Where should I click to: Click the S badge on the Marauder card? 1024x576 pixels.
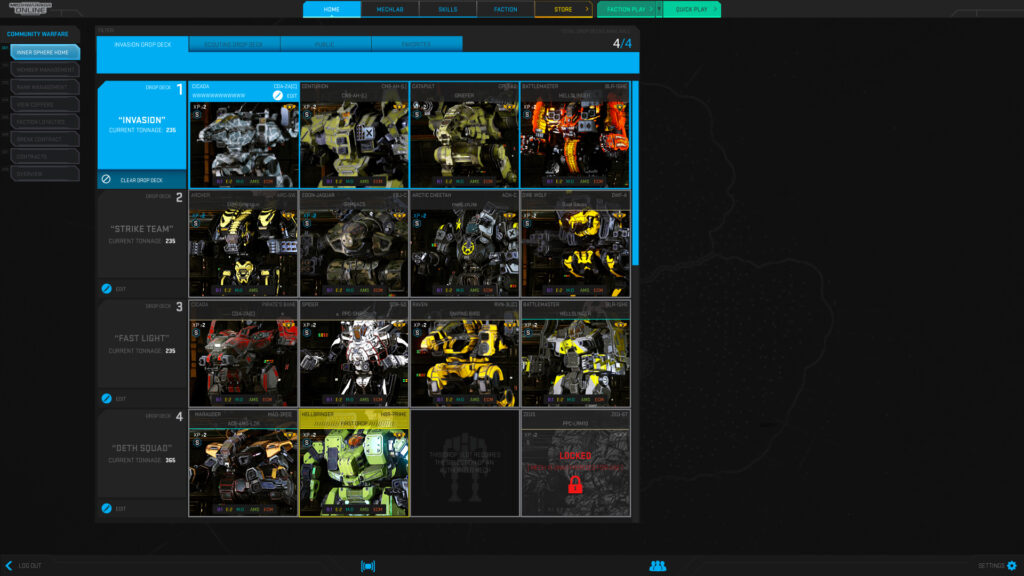pos(197,443)
